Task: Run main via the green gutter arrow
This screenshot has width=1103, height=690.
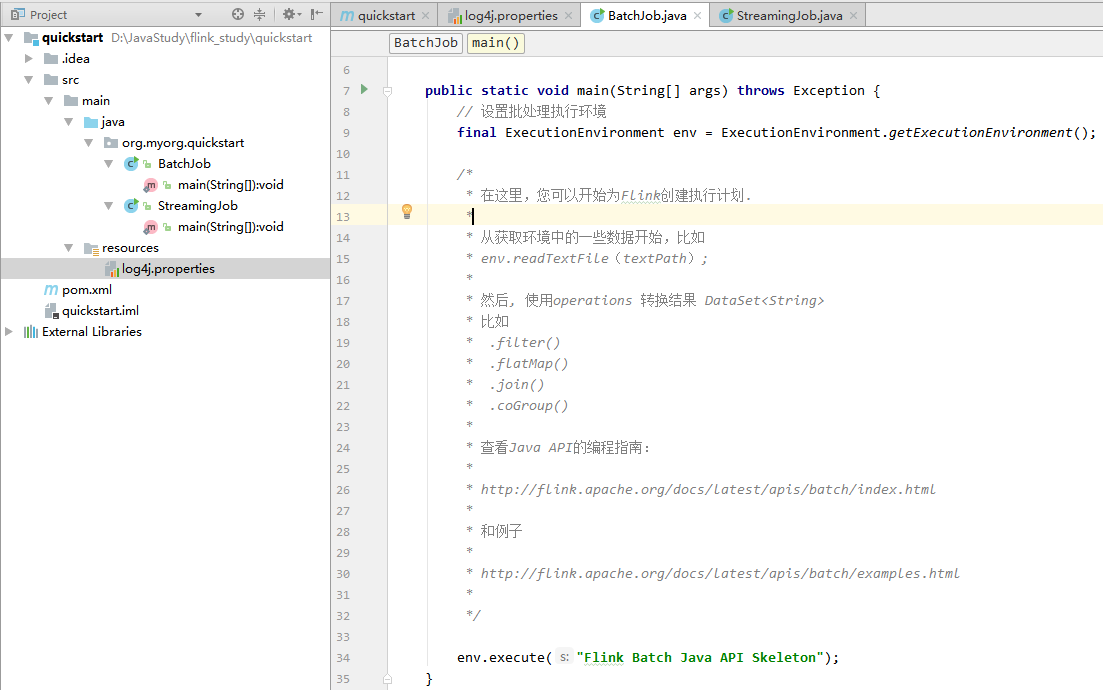Action: pos(364,90)
